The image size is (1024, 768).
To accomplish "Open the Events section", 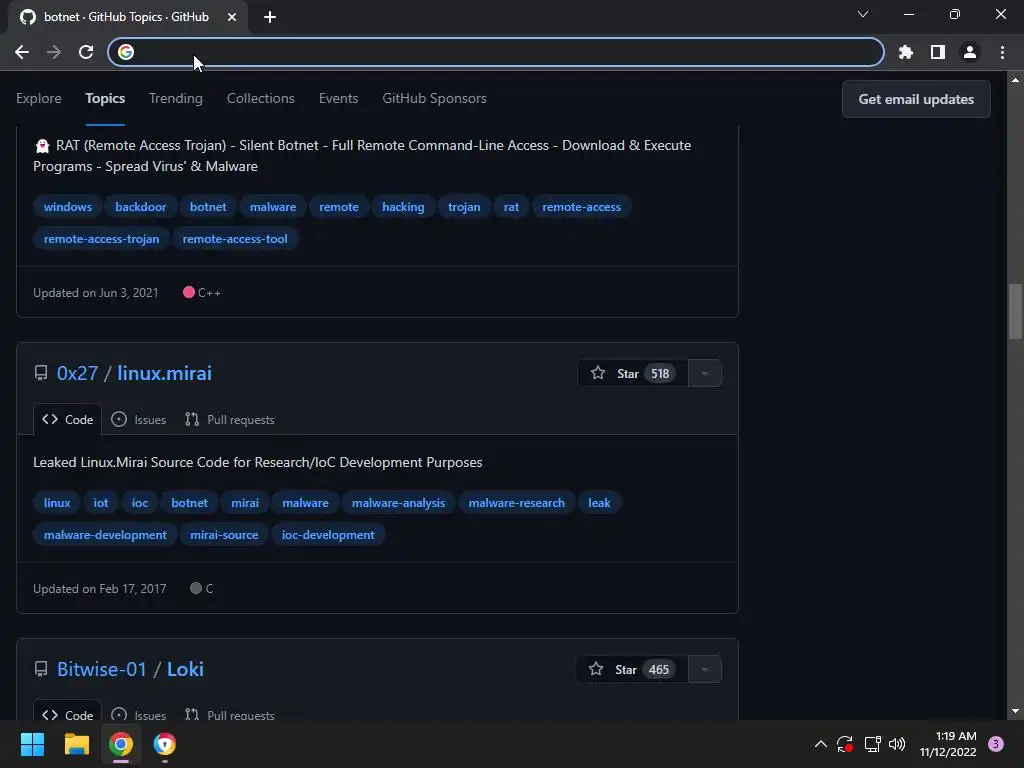I will 338,98.
